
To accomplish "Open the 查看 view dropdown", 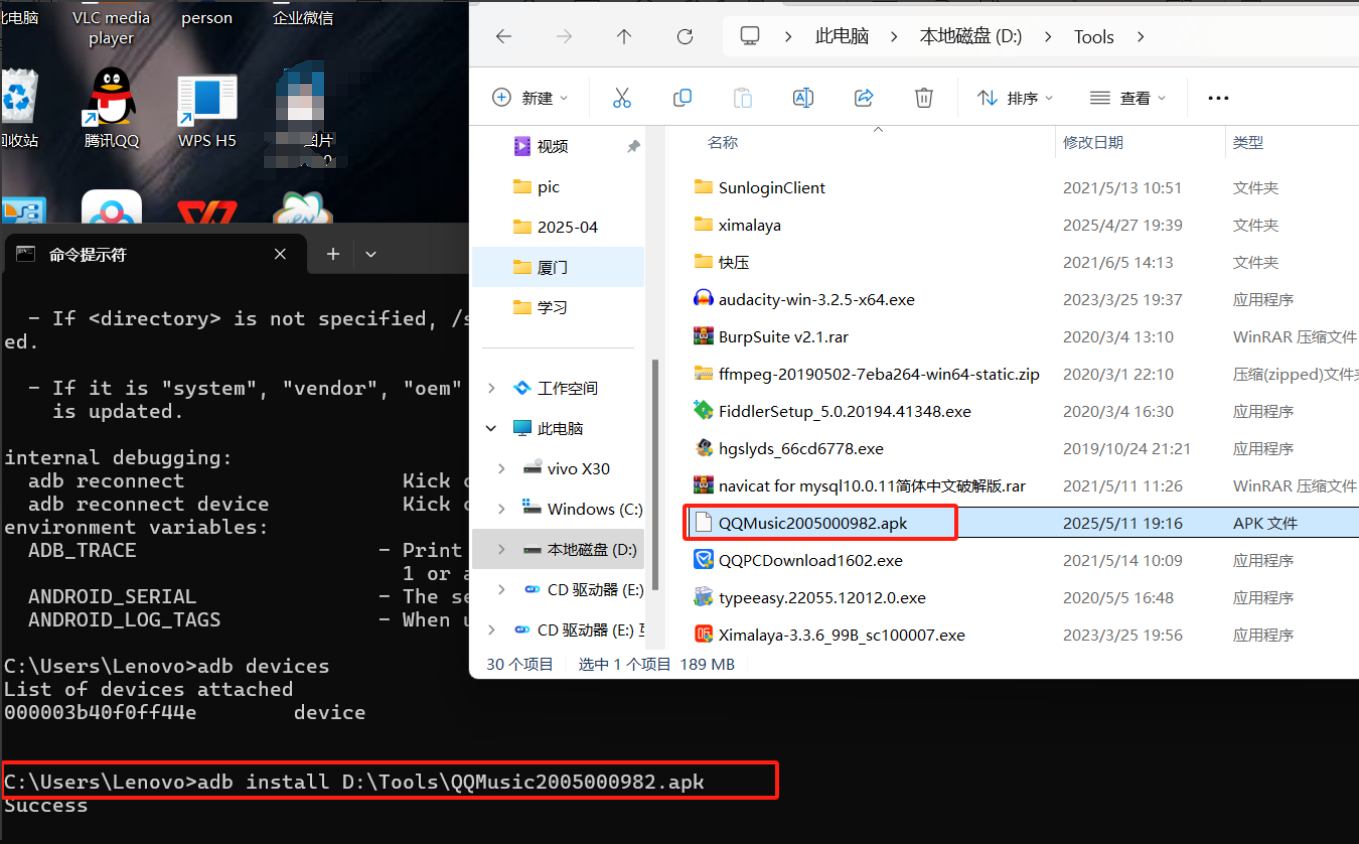I will pyautogui.click(x=1128, y=98).
